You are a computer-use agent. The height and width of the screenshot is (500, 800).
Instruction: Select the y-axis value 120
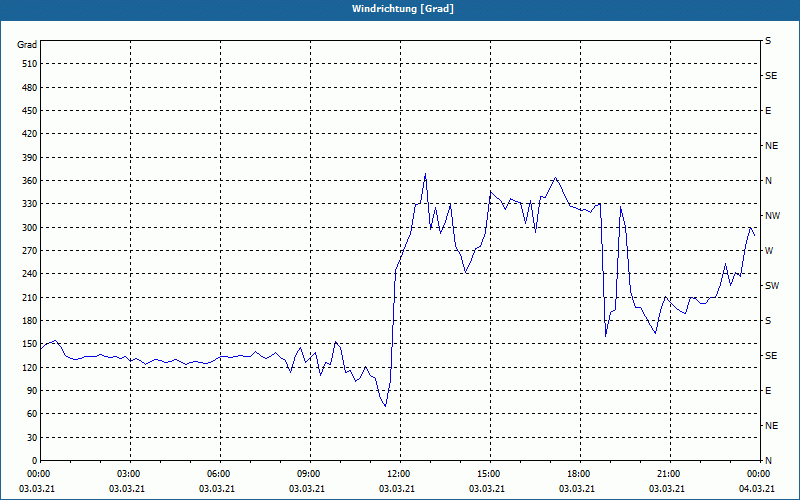[x=30, y=367]
